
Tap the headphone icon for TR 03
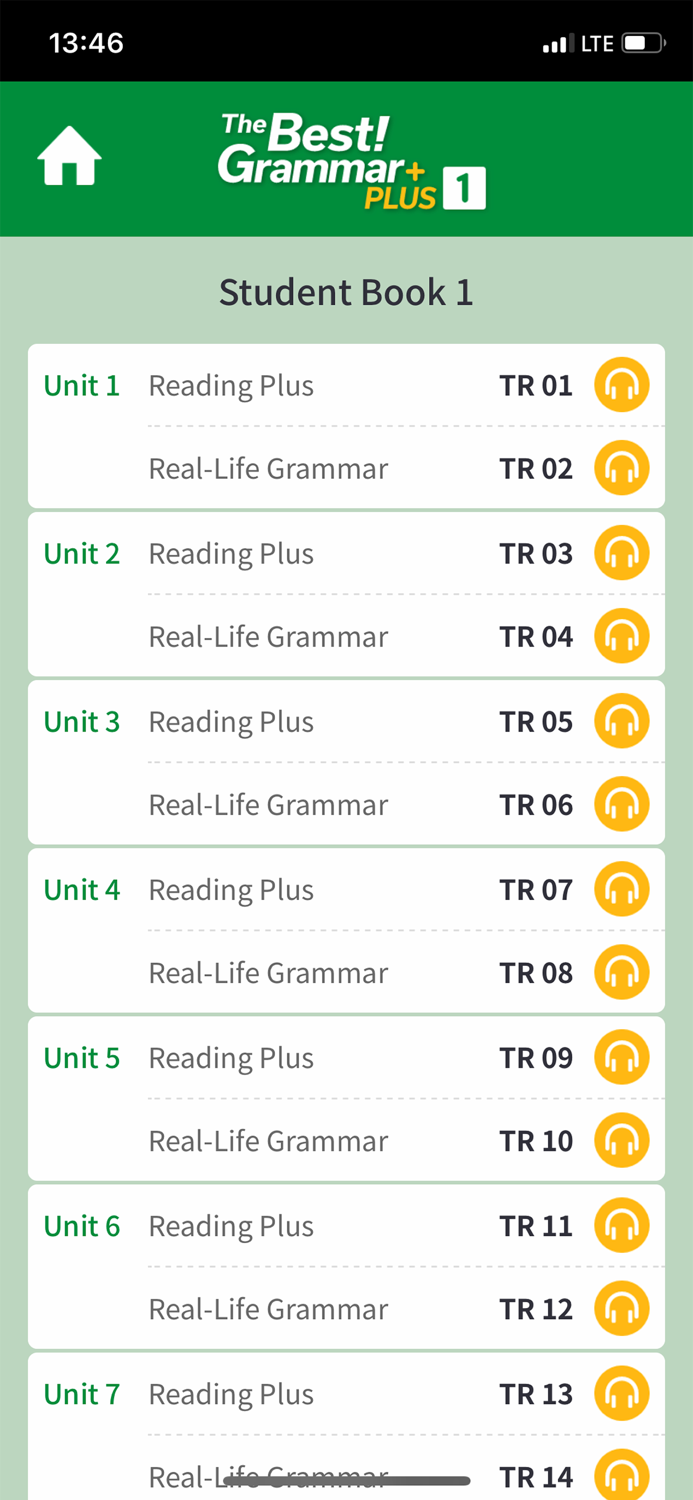tap(621, 552)
